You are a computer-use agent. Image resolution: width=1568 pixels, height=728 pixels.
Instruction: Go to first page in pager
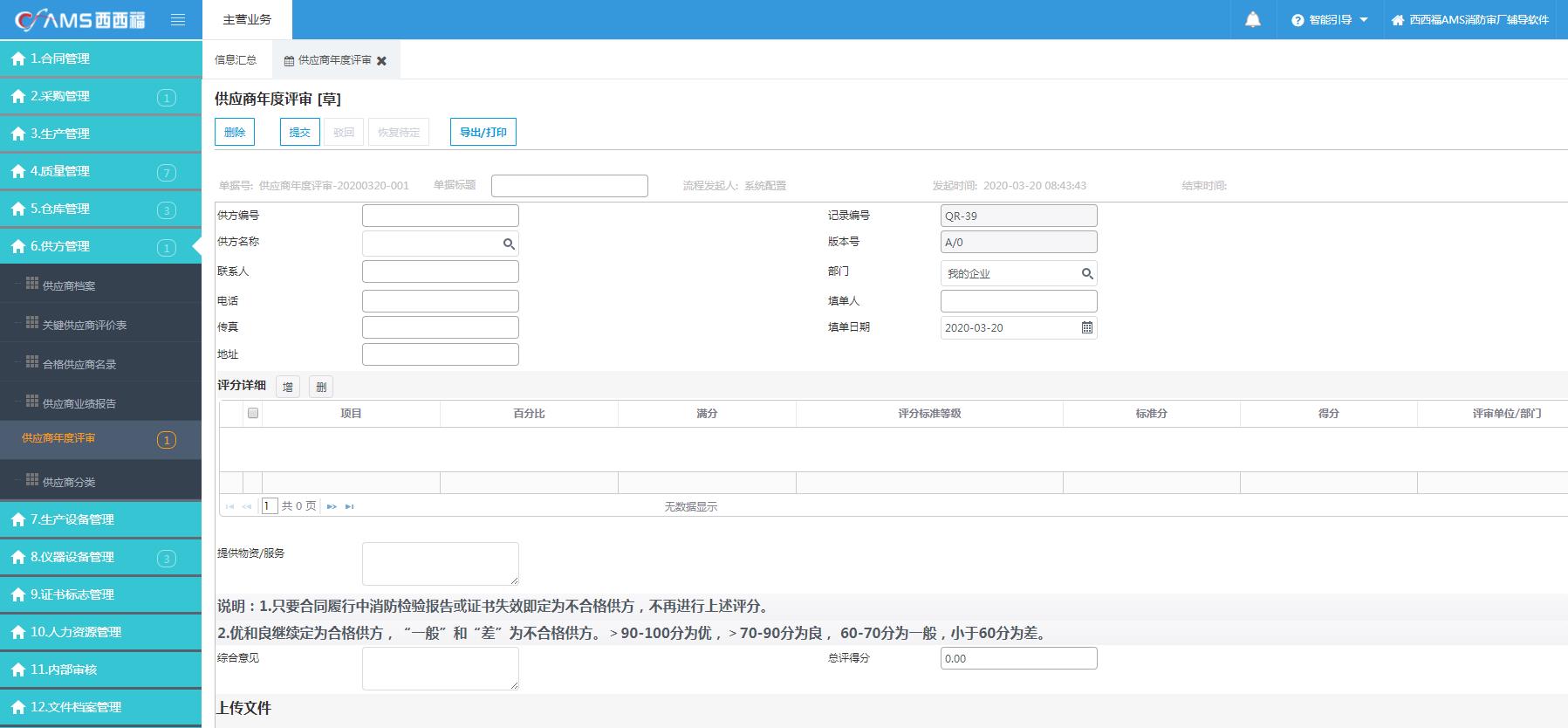229,506
